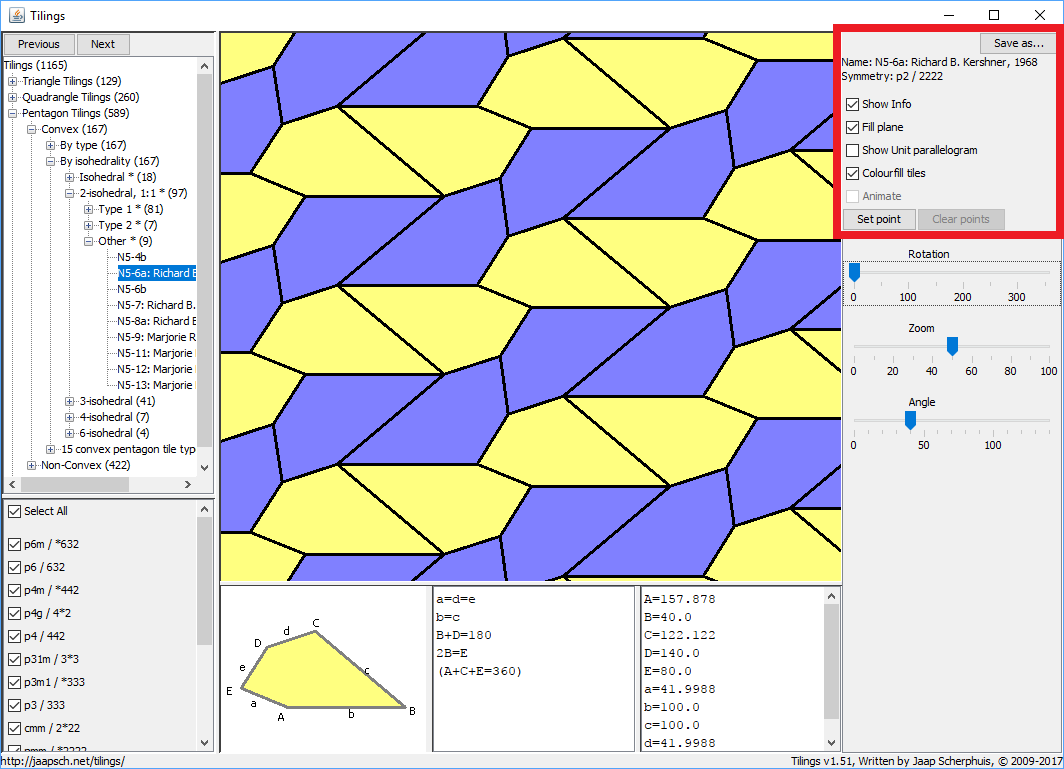Select the By isohedrality (167) label
The height and width of the screenshot is (769, 1064).
(109, 162)
